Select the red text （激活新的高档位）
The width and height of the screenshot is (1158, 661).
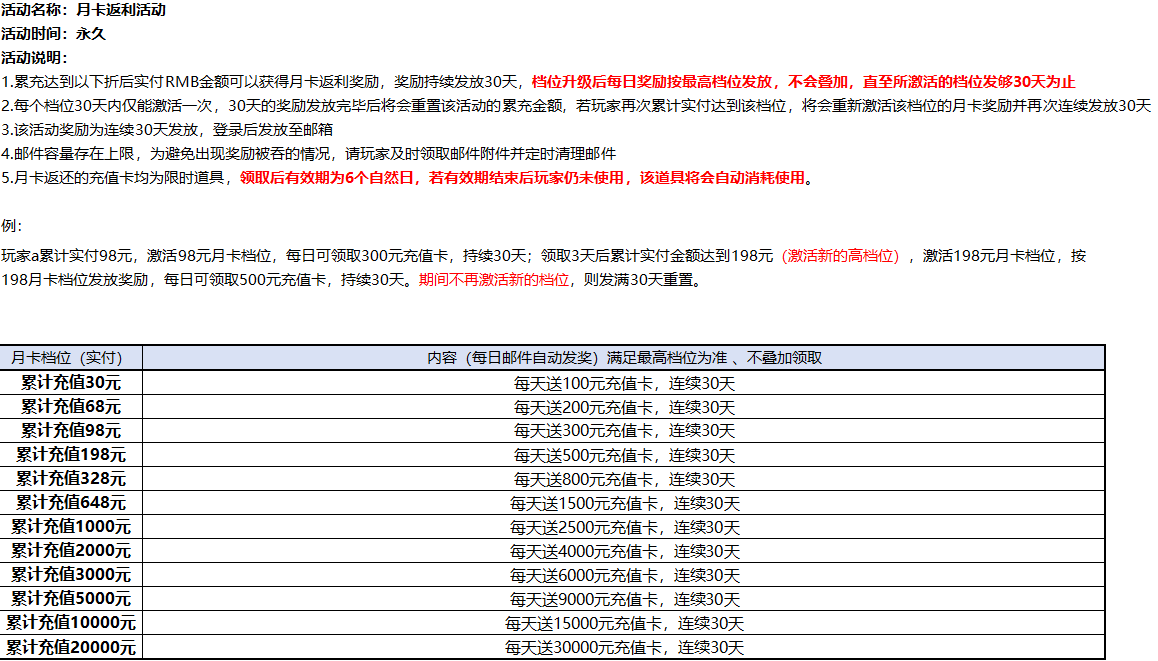(843, 256)
